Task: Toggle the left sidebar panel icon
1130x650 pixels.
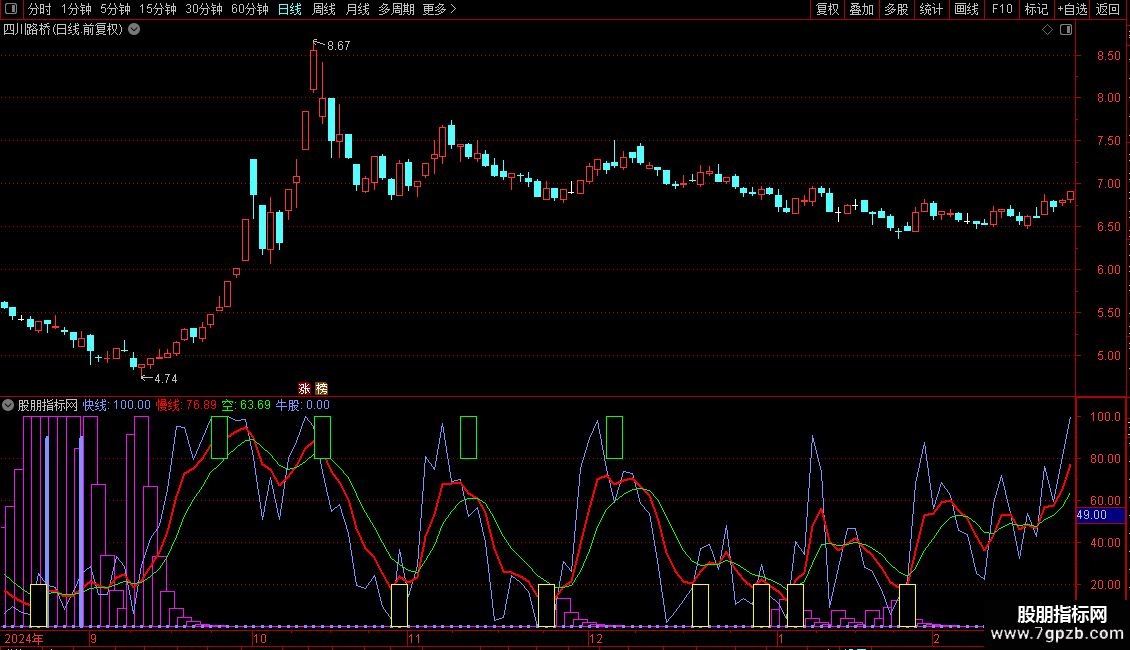Action: 11,10
